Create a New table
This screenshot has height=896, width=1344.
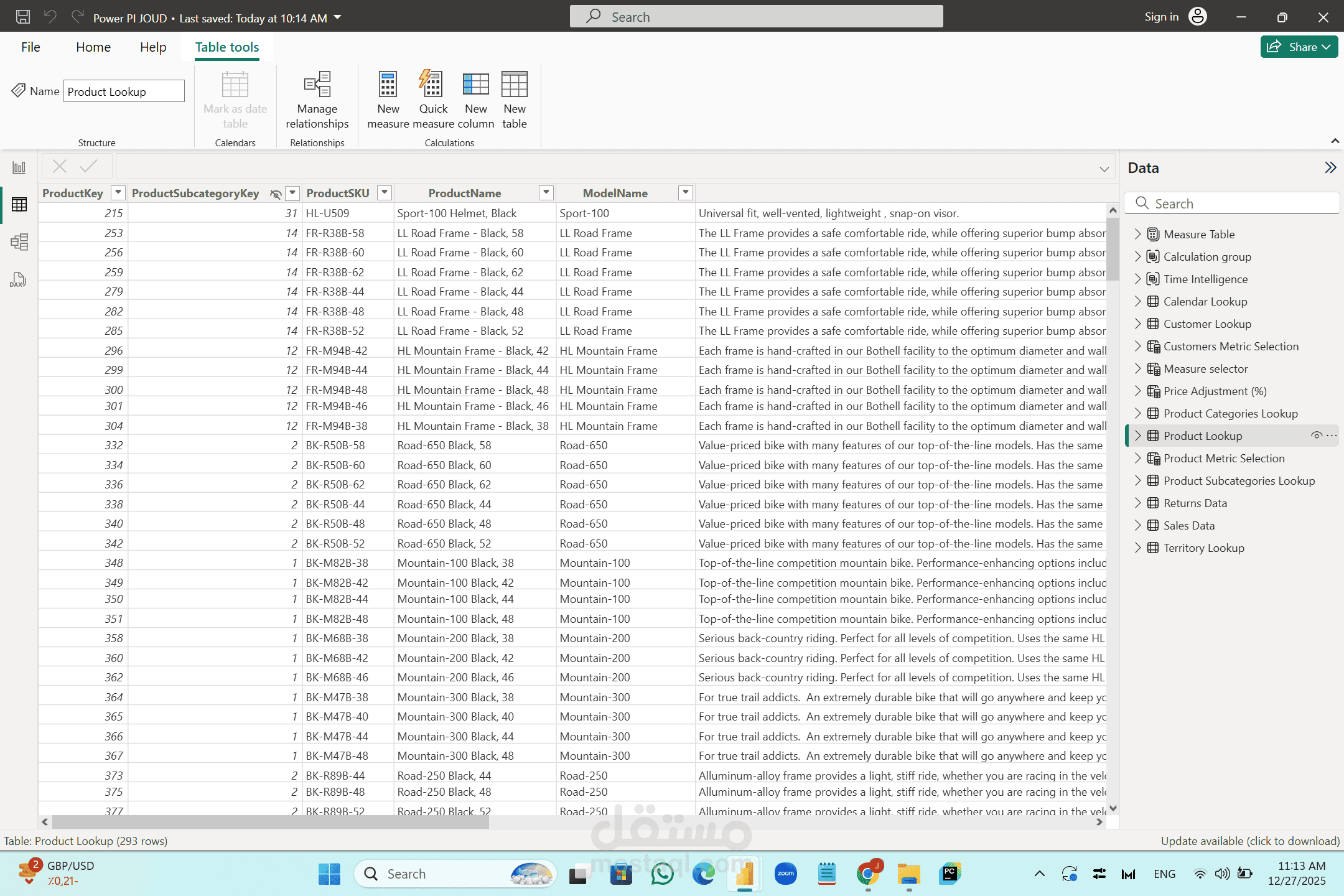[x=515, y=100]
